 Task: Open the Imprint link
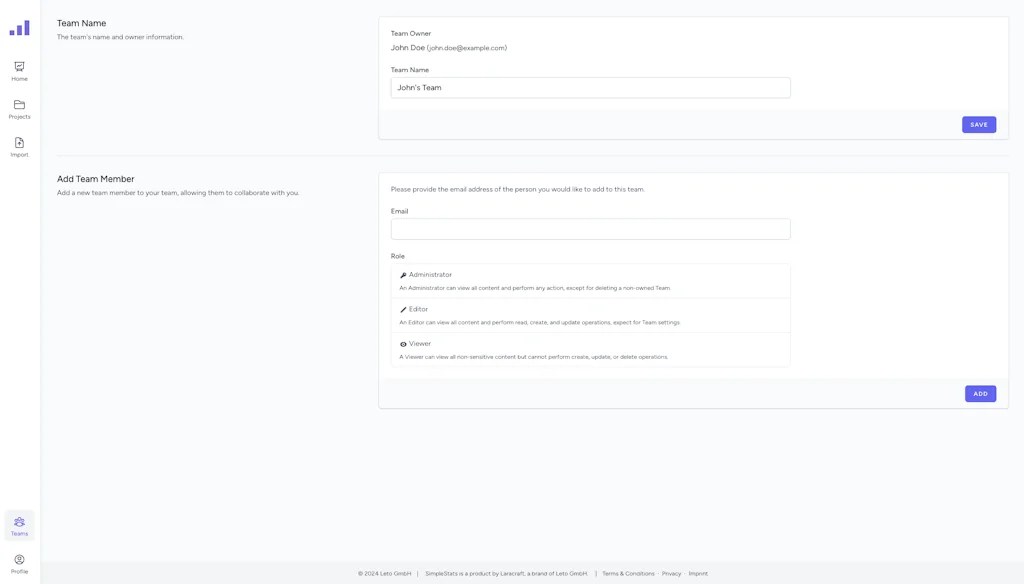(697, 573)
